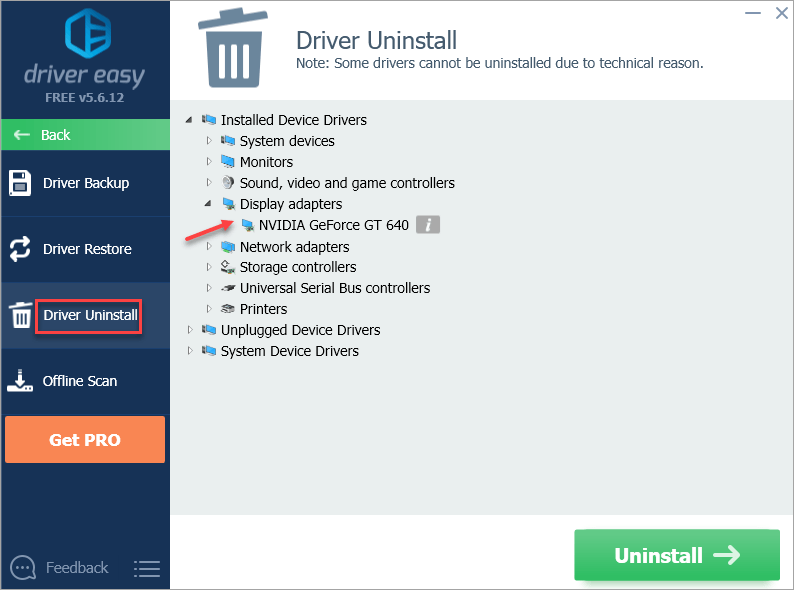The image size is (794, 590).
Task: Expand Sound, video and game controllers node
Action: click(x=209, y=182)
